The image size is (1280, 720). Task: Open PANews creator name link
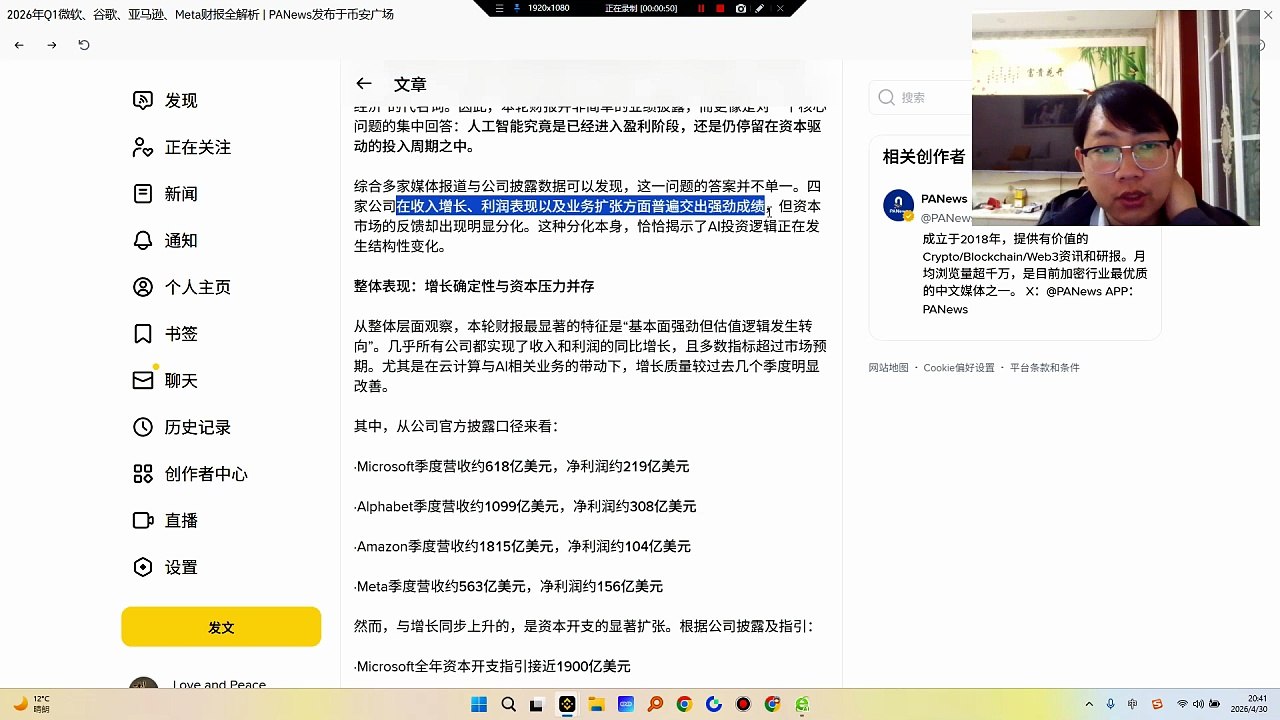coord(944,199)
